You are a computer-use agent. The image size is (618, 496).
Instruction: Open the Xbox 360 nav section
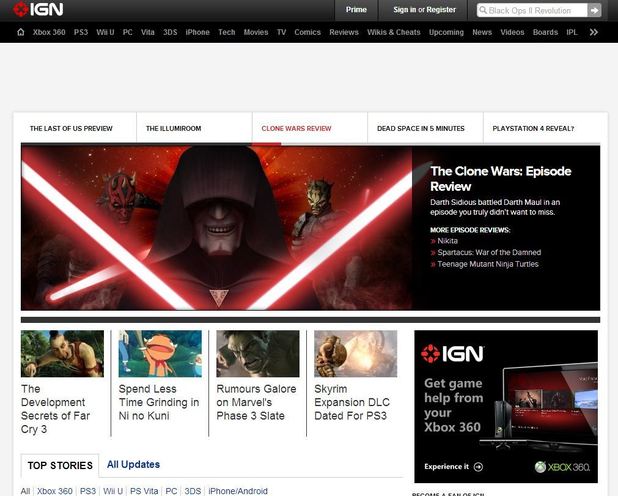coord(49,32)
